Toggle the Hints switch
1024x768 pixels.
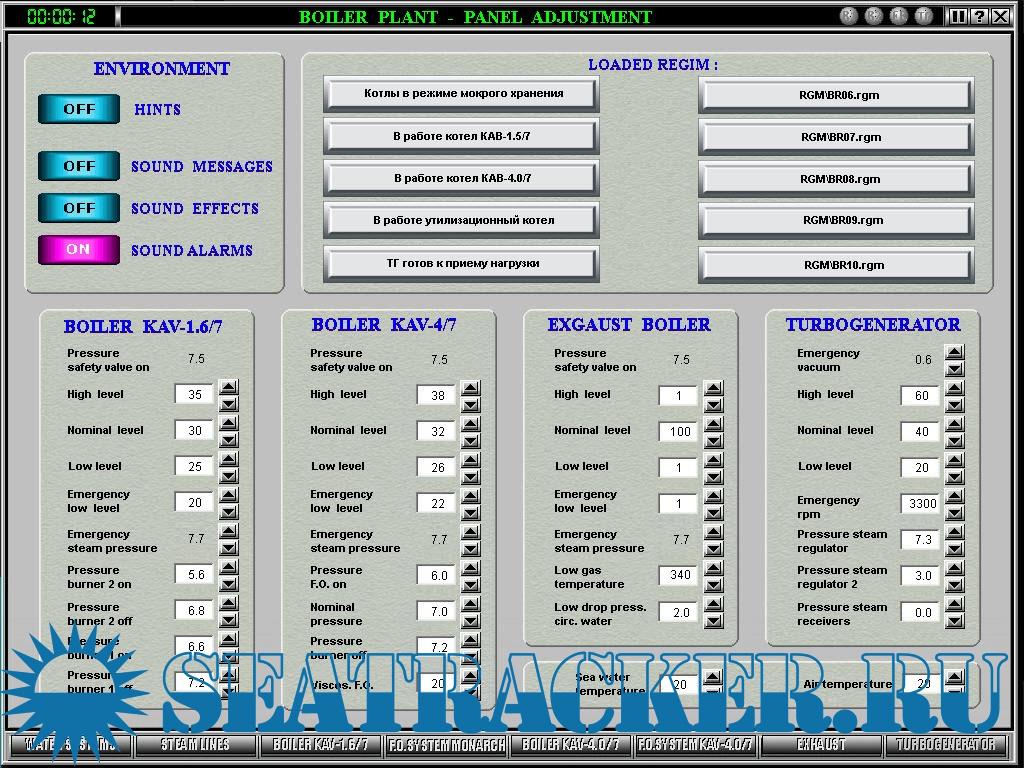(x=79, y=109)
